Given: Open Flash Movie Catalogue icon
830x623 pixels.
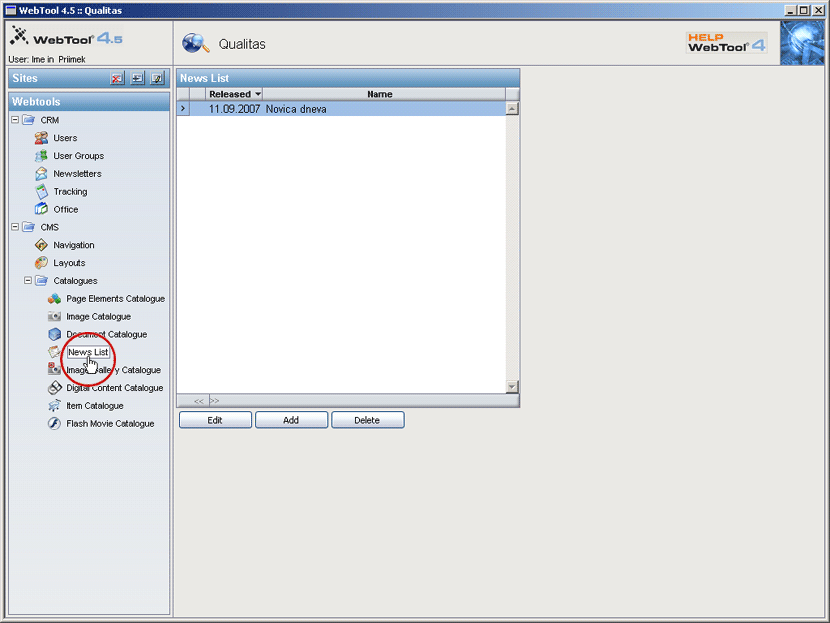Looking at the screenshot, I should point(55,424).
